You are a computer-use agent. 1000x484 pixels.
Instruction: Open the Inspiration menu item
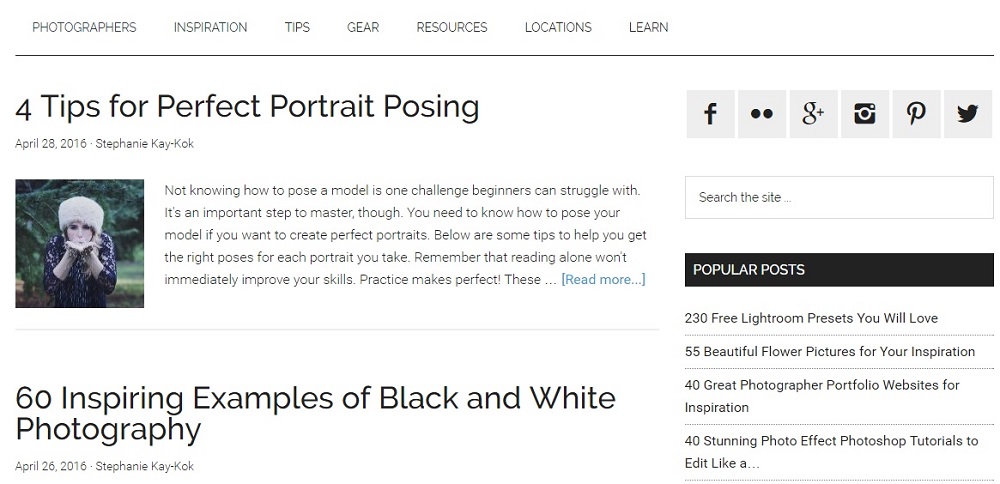click(210, 27)
